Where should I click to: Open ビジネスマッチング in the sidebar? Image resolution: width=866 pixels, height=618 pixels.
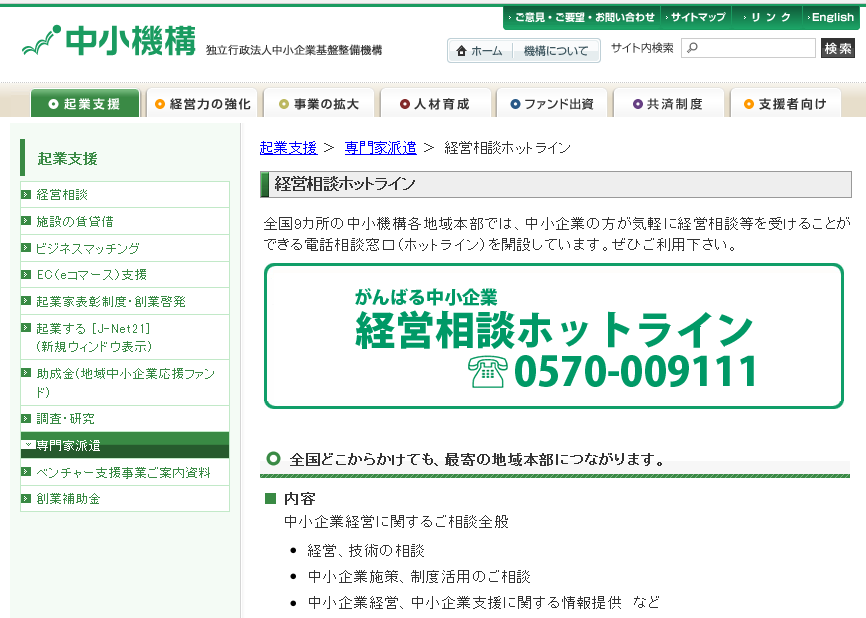tap(88, 248)
